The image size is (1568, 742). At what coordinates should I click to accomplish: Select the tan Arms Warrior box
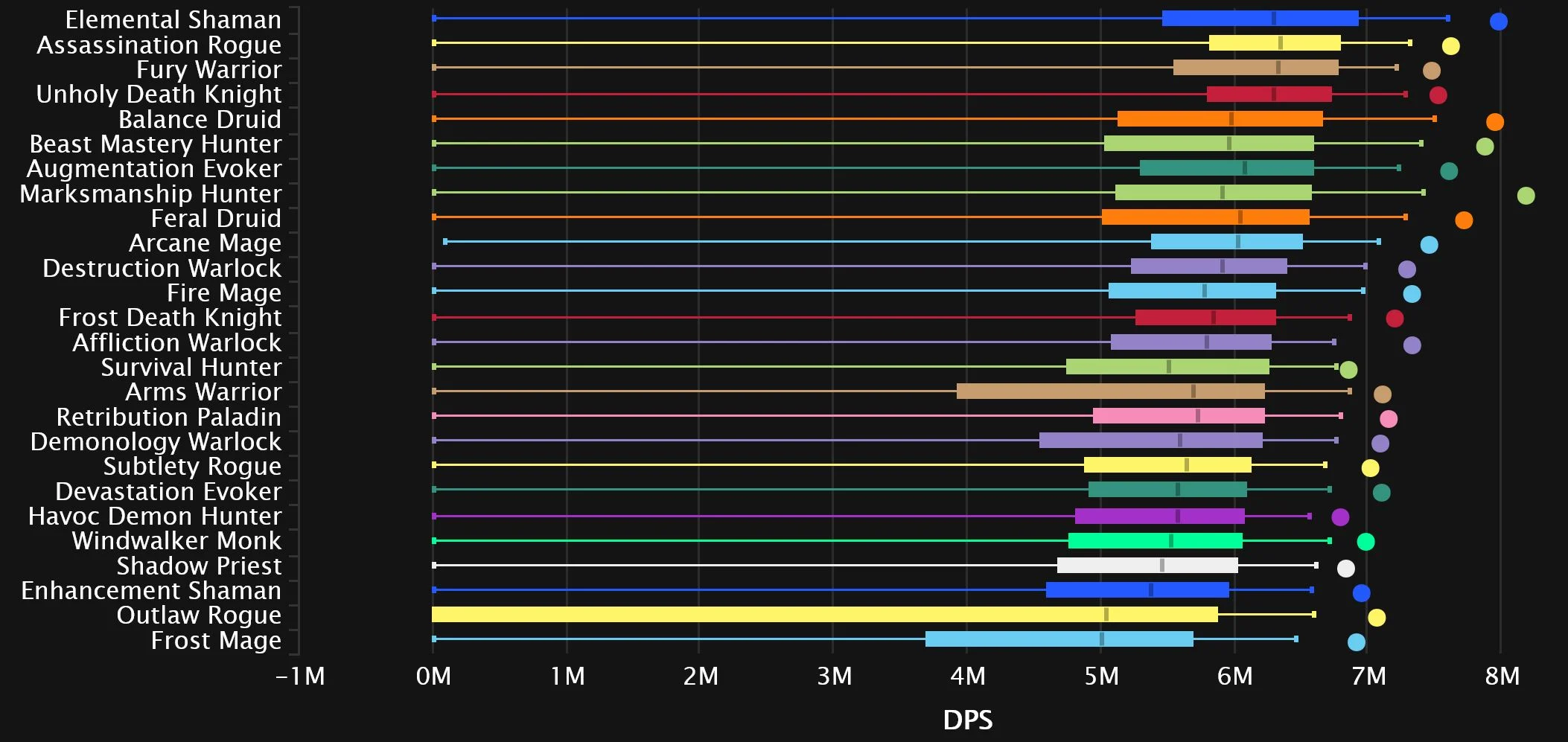1110,391
